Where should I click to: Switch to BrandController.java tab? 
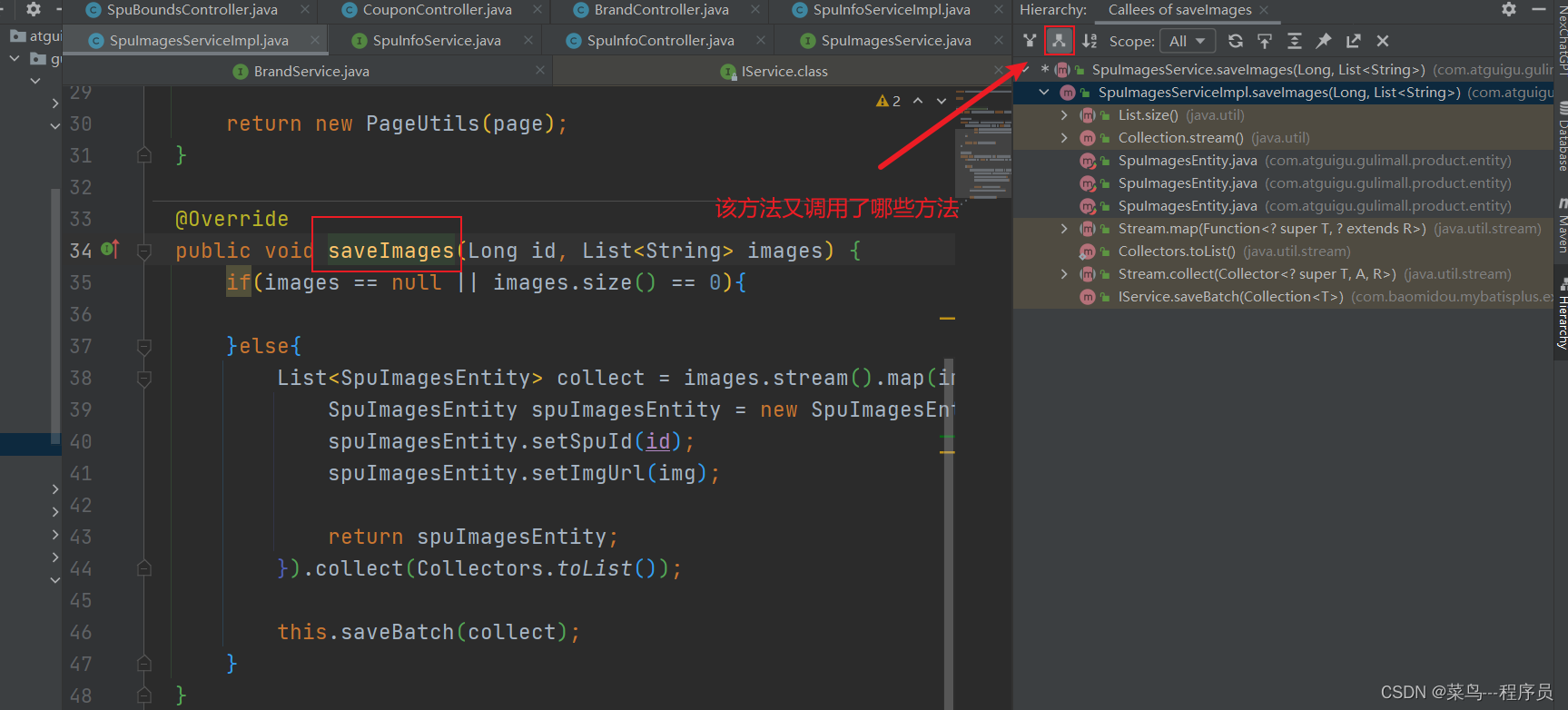[661, 10]
